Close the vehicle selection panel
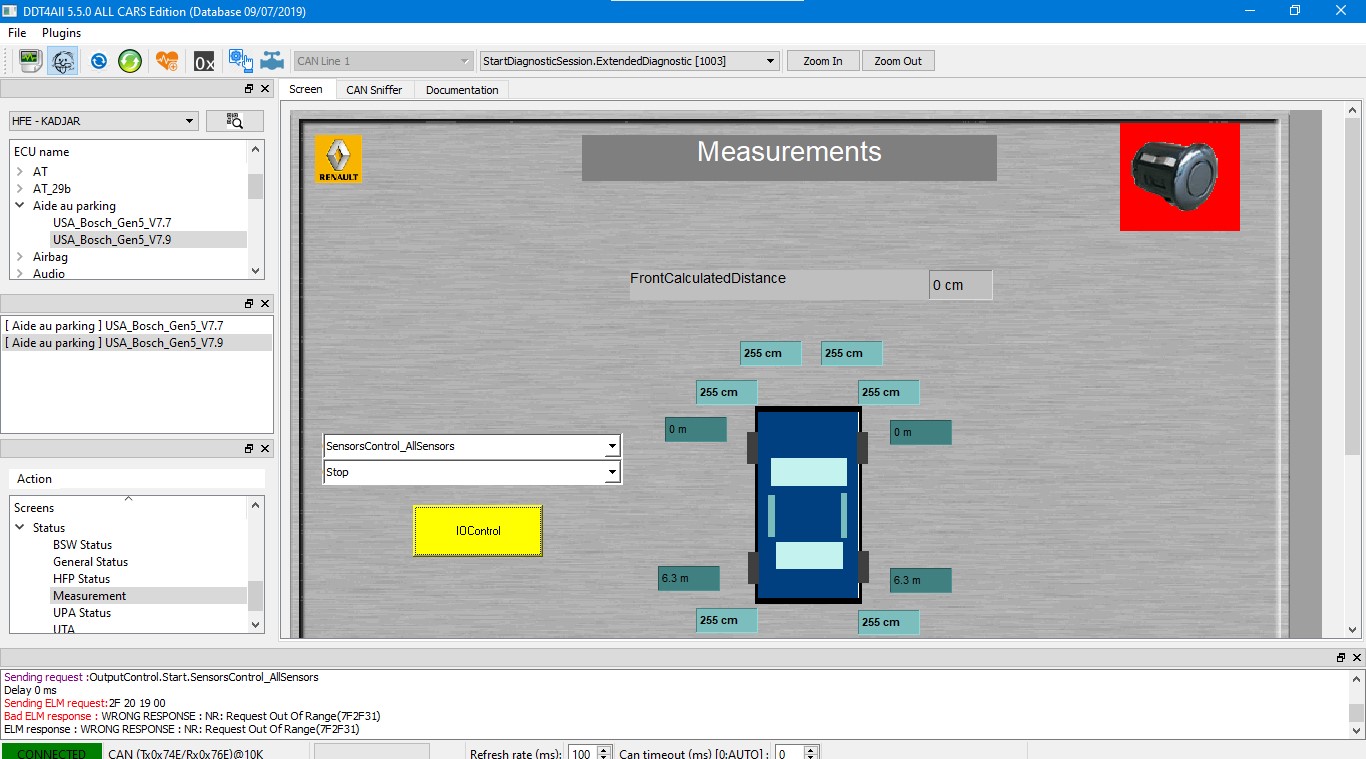 pyautogui.click(x=265, y=89)
